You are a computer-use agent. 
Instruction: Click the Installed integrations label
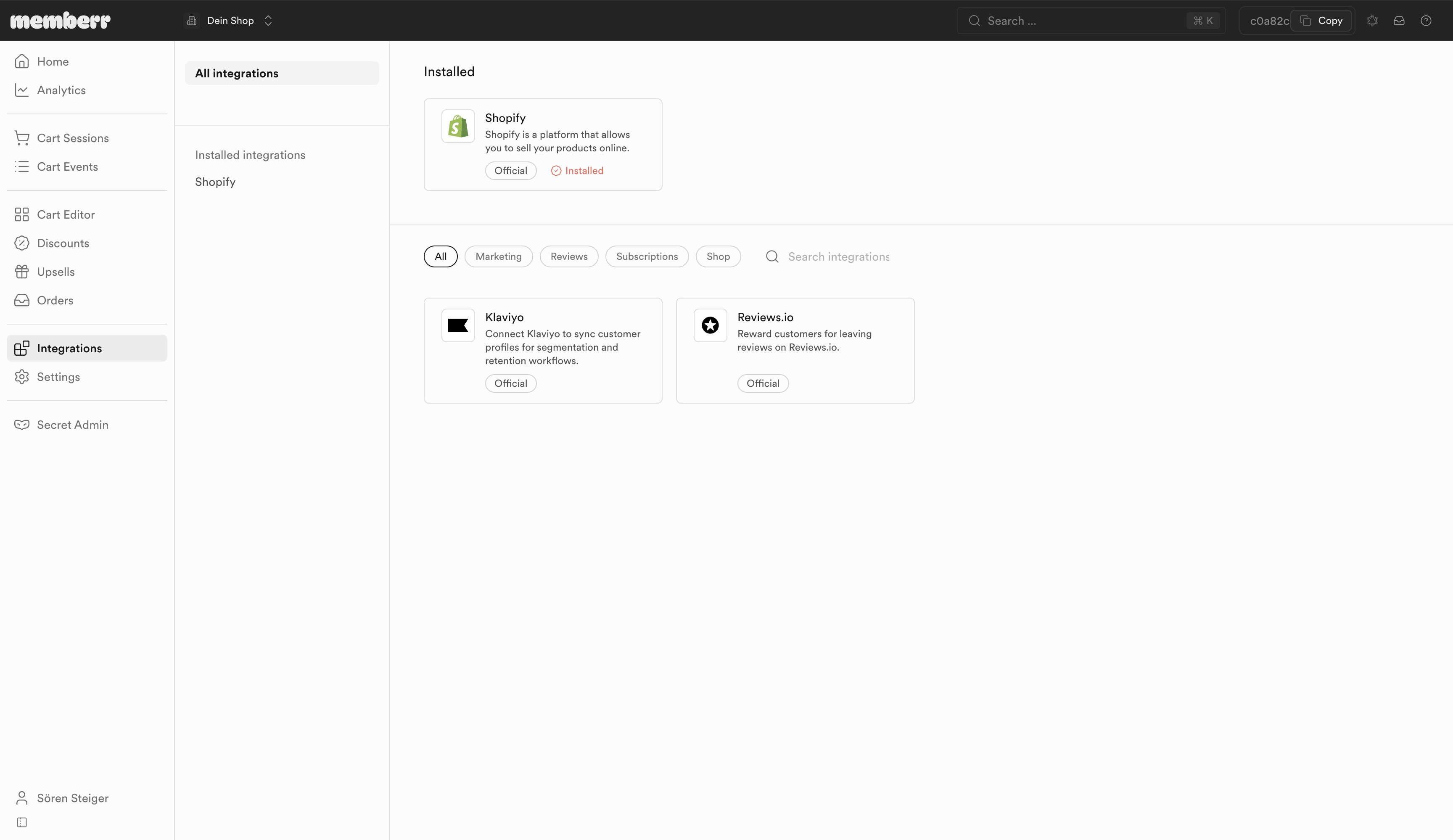(x=250, y=155)
